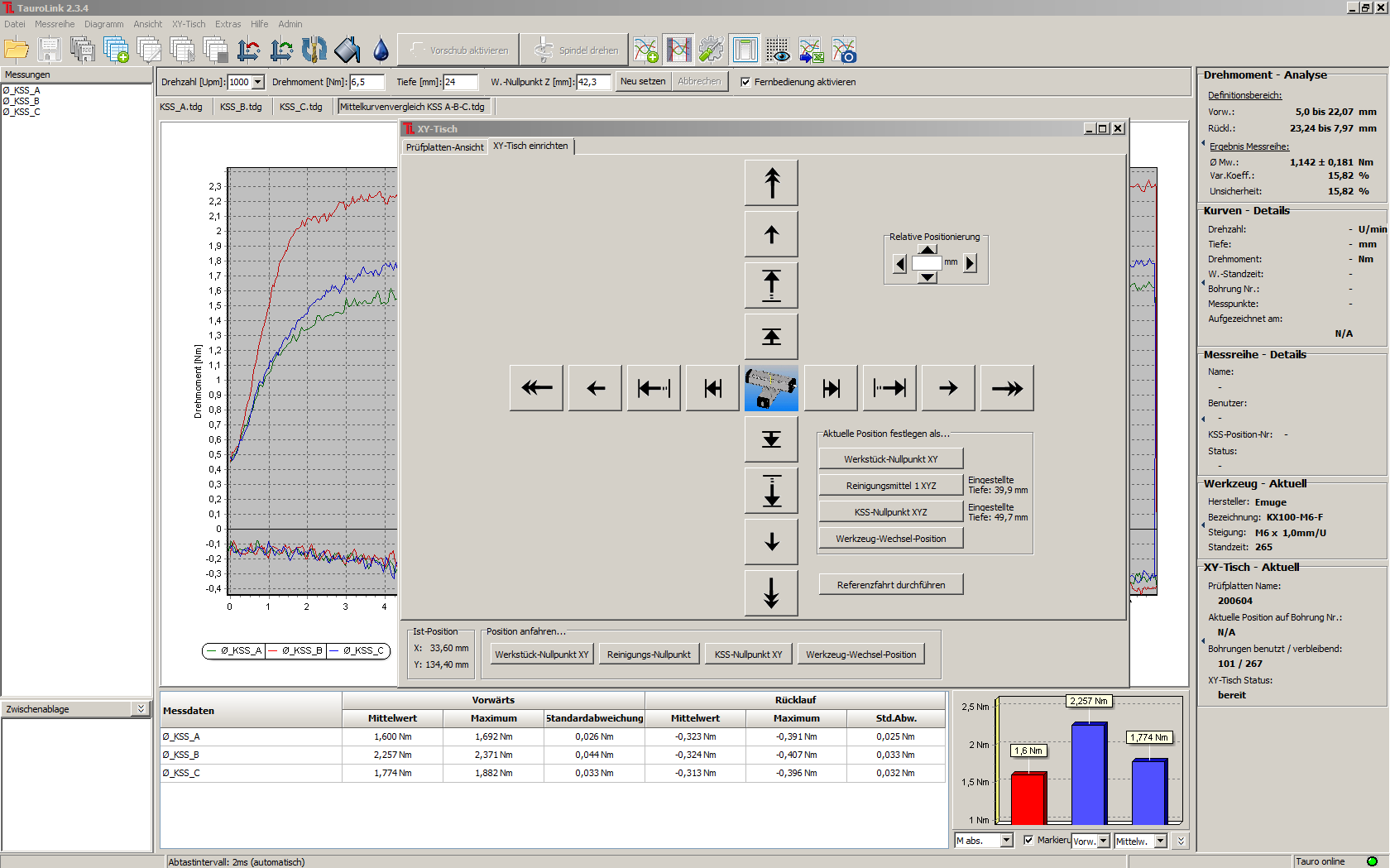Toggle the Markierung checkbox below bar chart

(x=1028, y=840)
